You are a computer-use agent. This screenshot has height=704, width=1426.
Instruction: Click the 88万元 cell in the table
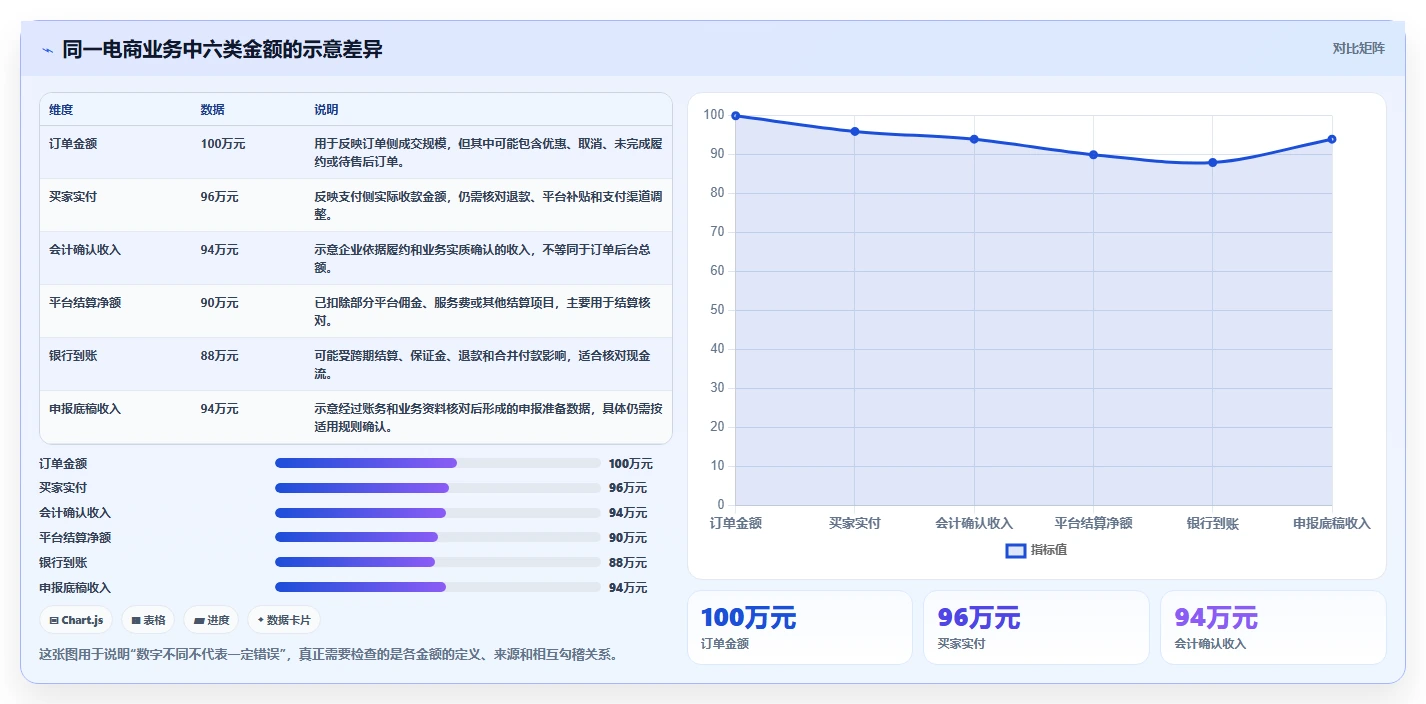[219, 356]
